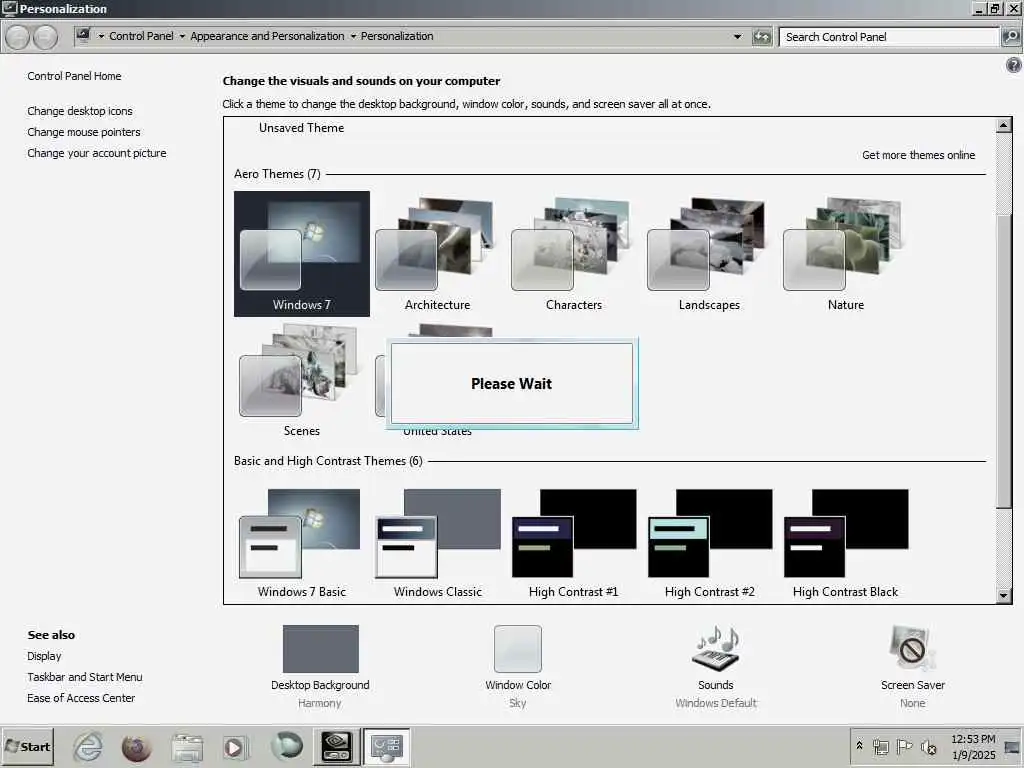1024x768 pixels.
Task: Click the Search Control Panel field
Action: click(x=889, y=37)
